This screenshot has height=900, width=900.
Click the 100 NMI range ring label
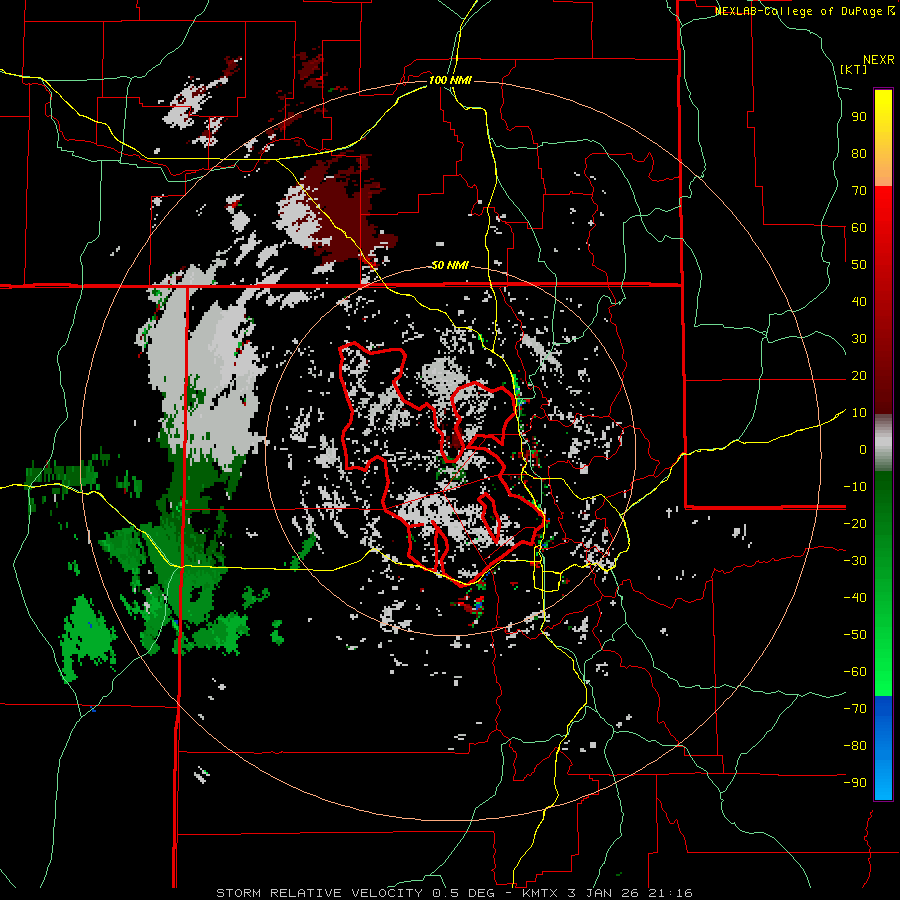click(x=450, y=80)
